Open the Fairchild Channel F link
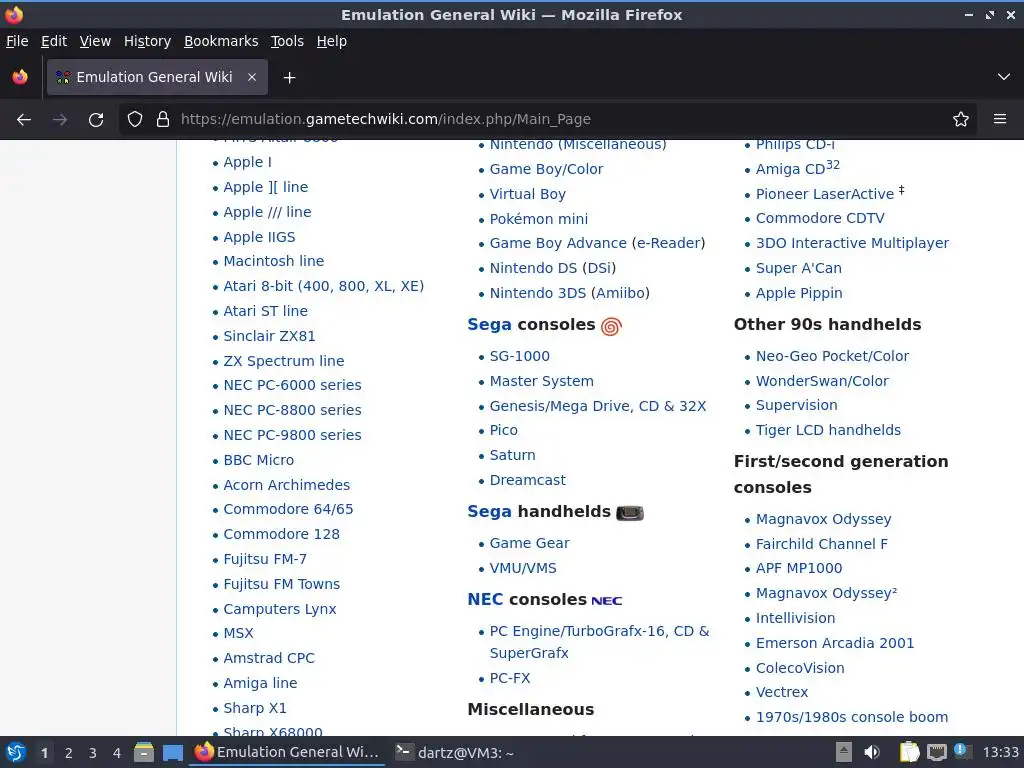Viewport: 1024px width, 768px height. (x=822, y=544)
